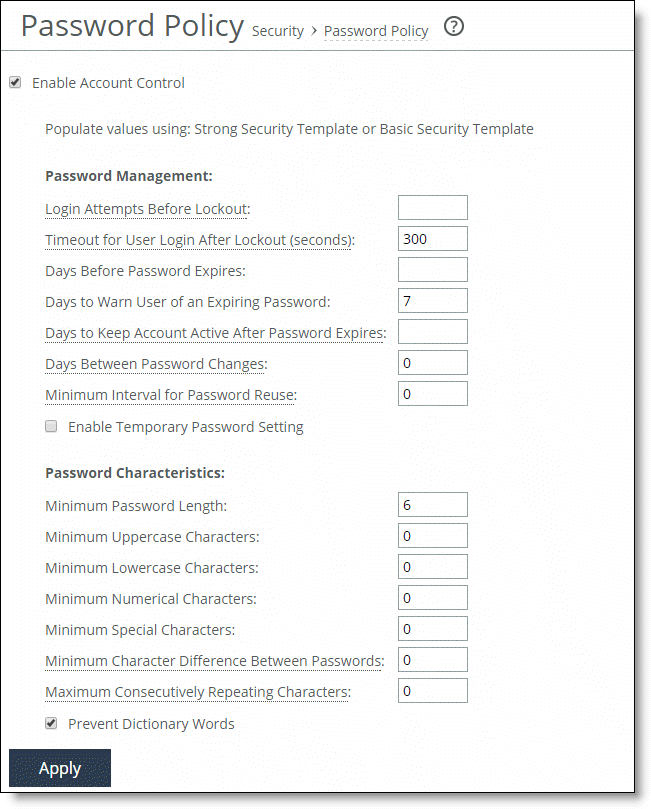
Task: Select the Minimum Password Length field
Action: click(x=432, y=504)
